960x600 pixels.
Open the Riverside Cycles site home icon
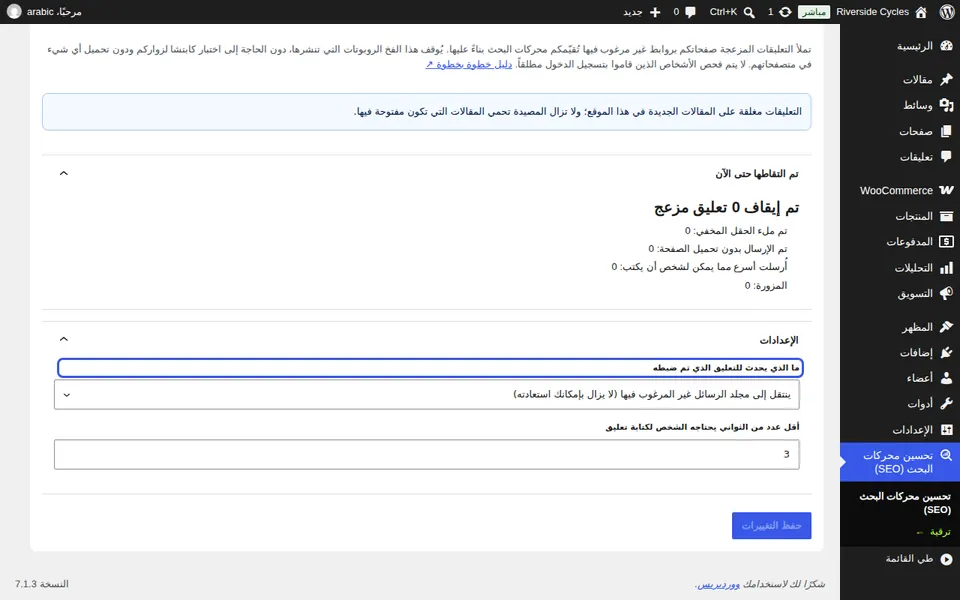point(921,12)
